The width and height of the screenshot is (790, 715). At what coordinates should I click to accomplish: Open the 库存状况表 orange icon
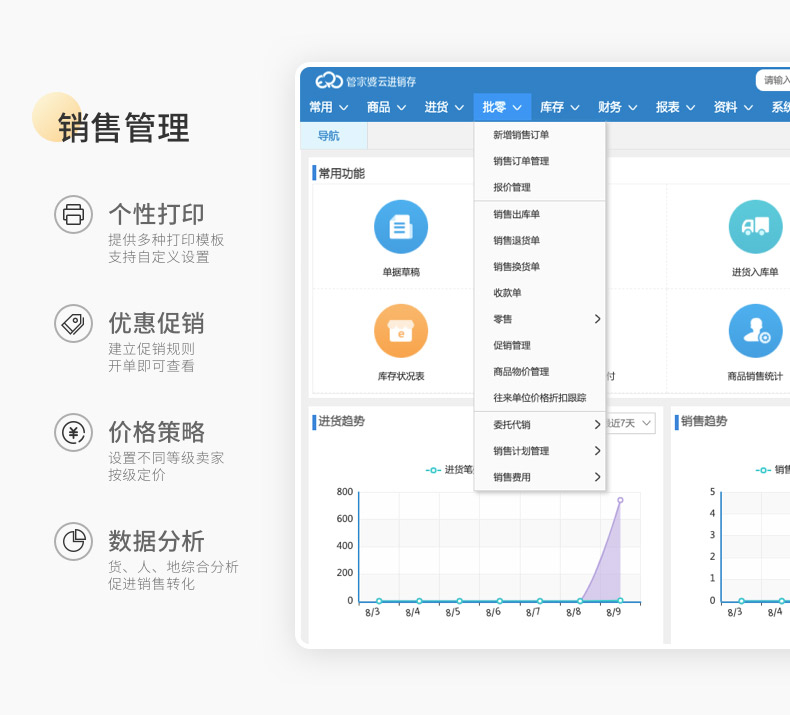pyautogui.click(x=401, y=331)
